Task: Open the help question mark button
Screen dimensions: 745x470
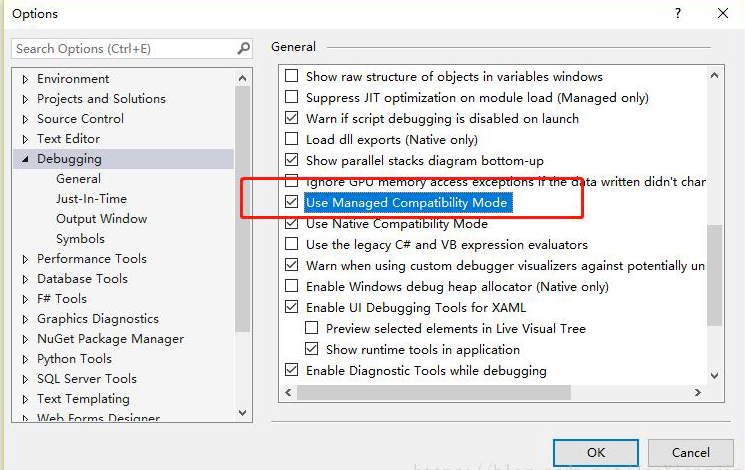Action: (678, 13)
